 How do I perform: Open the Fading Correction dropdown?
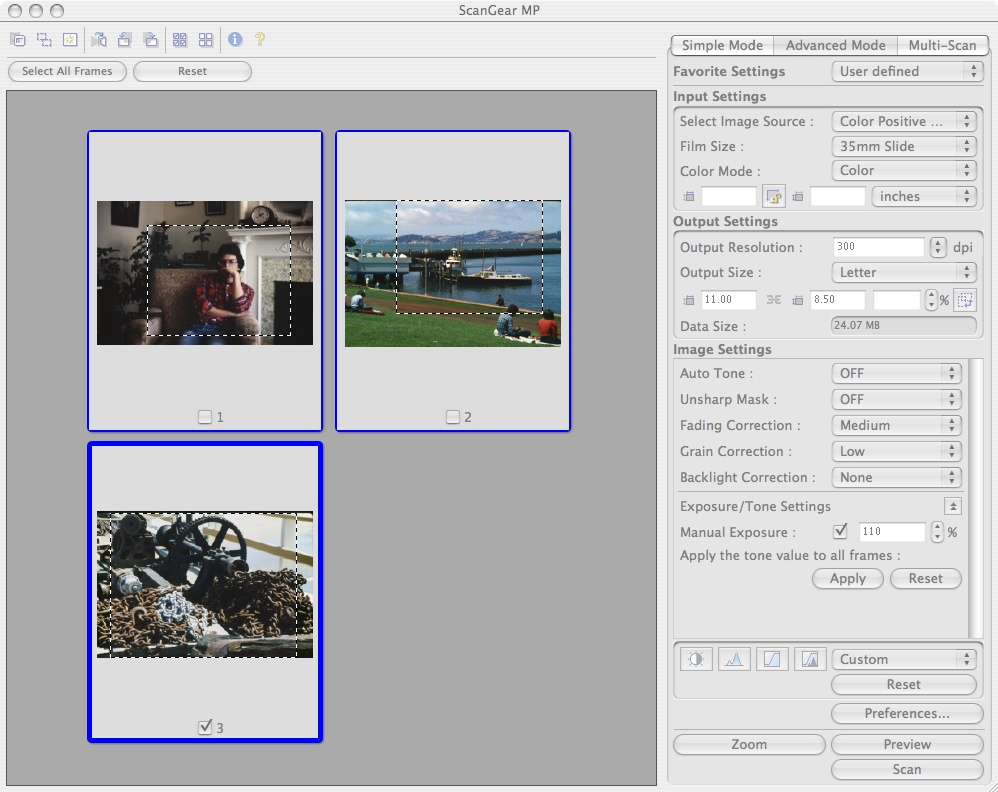[x=895, y=425]
